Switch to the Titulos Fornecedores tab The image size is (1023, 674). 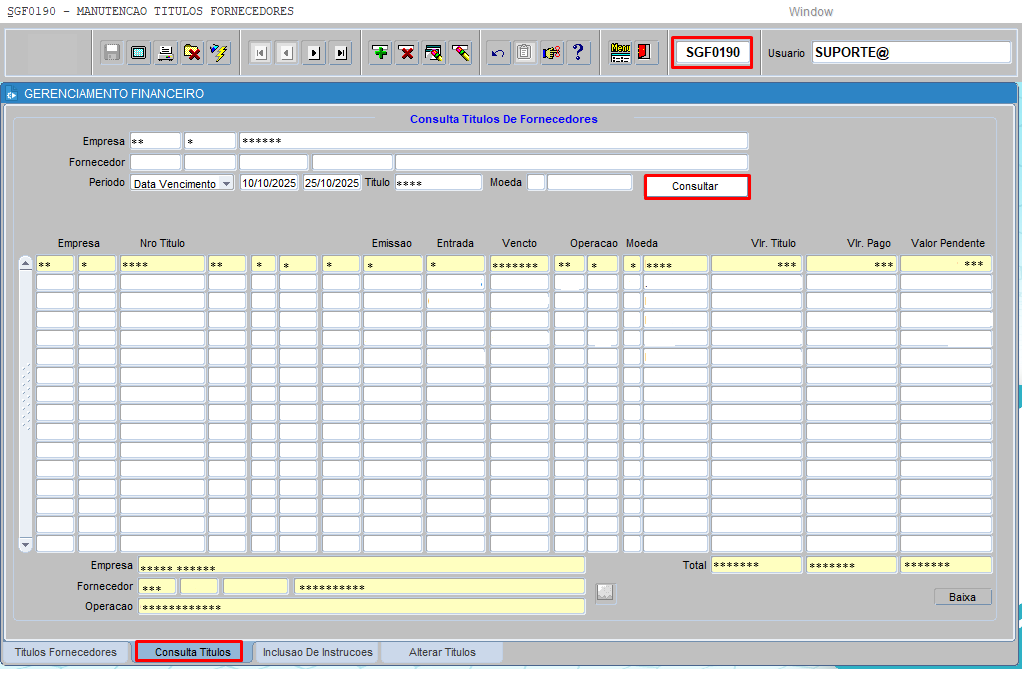tap(66, 652)
